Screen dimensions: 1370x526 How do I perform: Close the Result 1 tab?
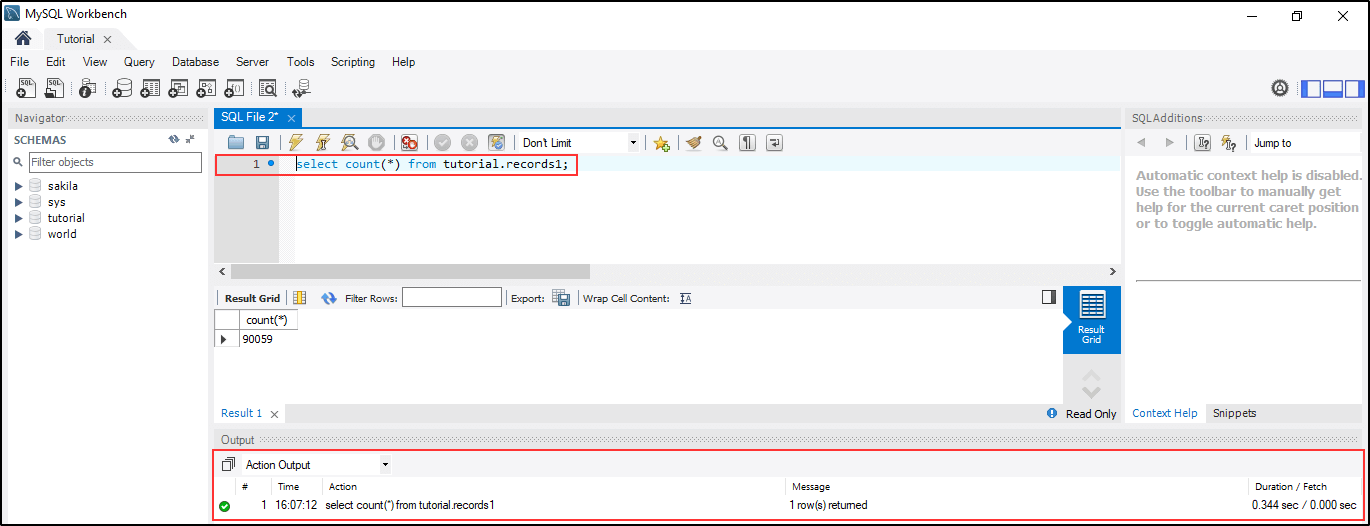click(275, 414)
